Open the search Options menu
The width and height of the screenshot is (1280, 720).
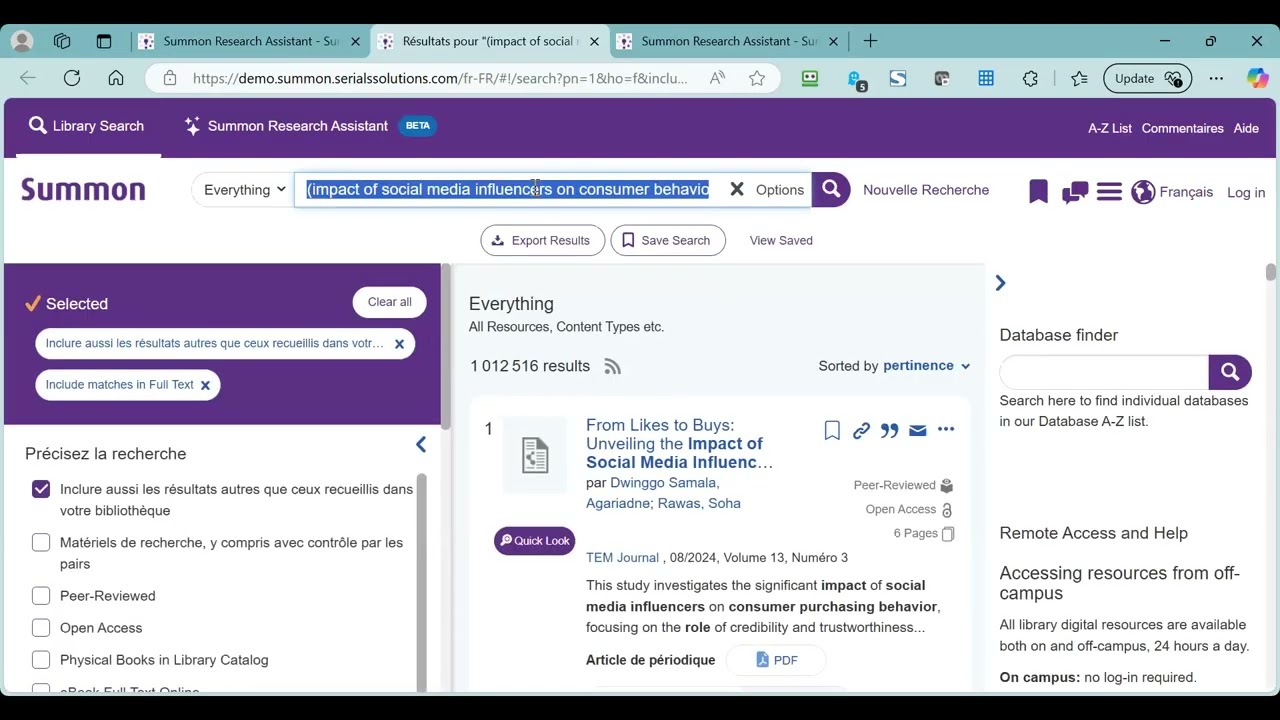point(780,190)
